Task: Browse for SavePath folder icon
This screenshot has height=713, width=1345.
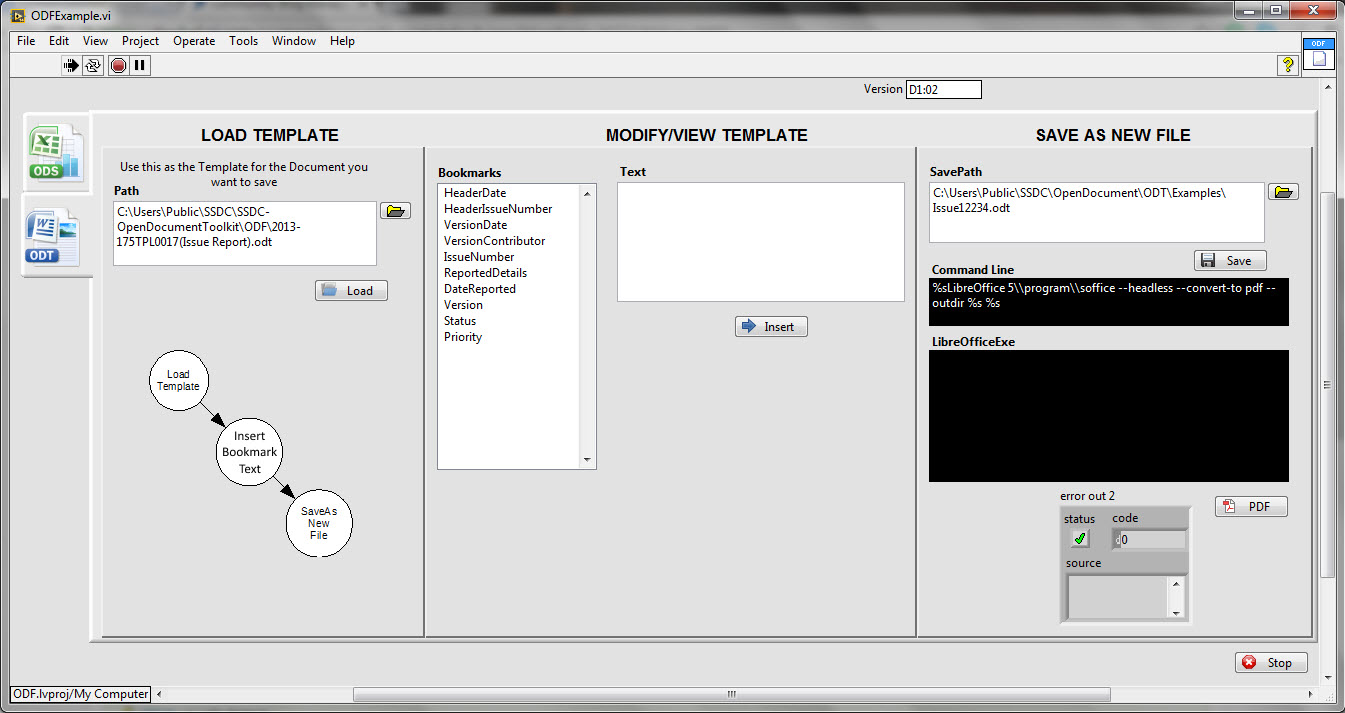Action: point(1283,192)
